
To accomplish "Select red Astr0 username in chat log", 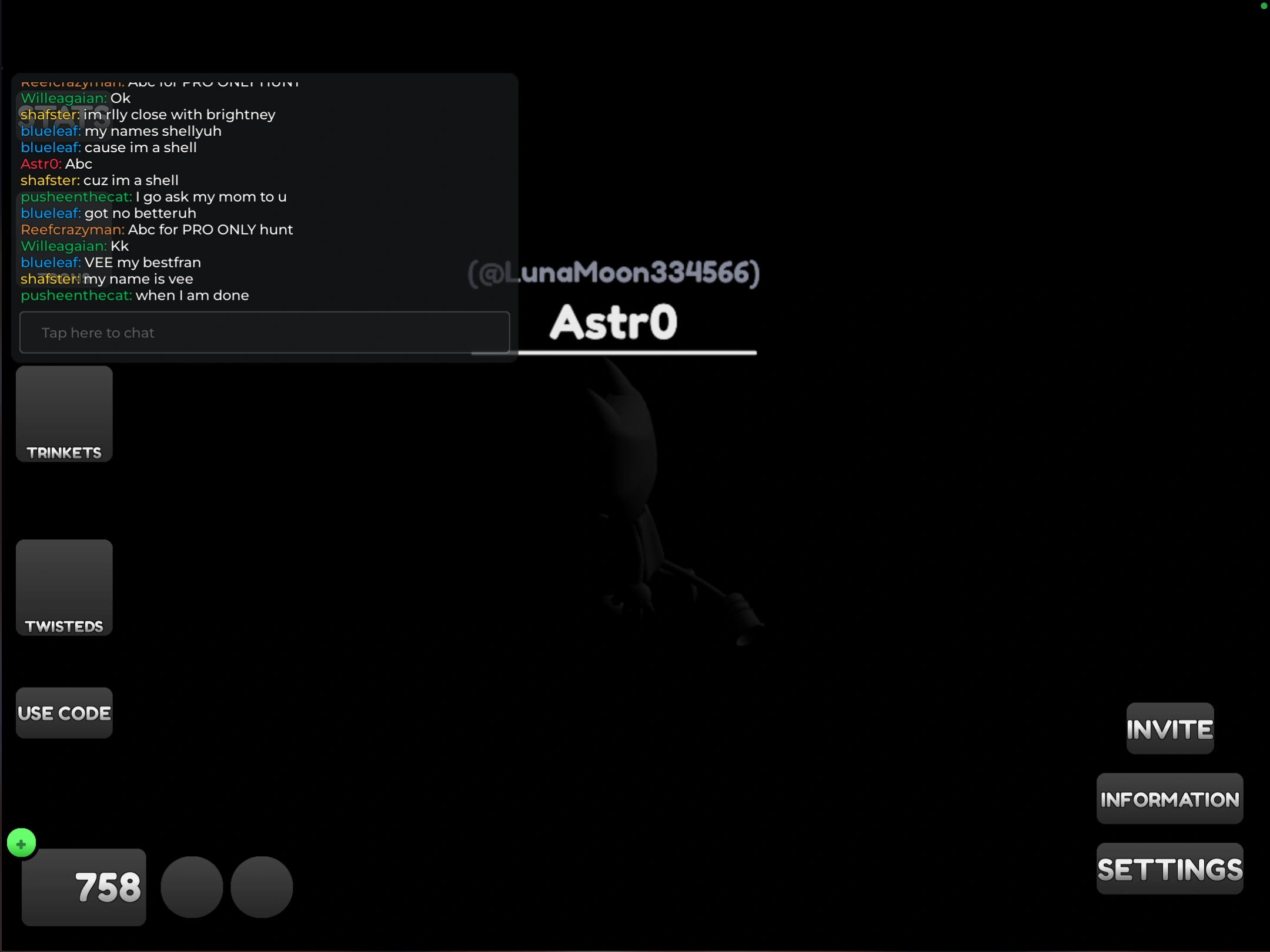I will coord(41,164).
